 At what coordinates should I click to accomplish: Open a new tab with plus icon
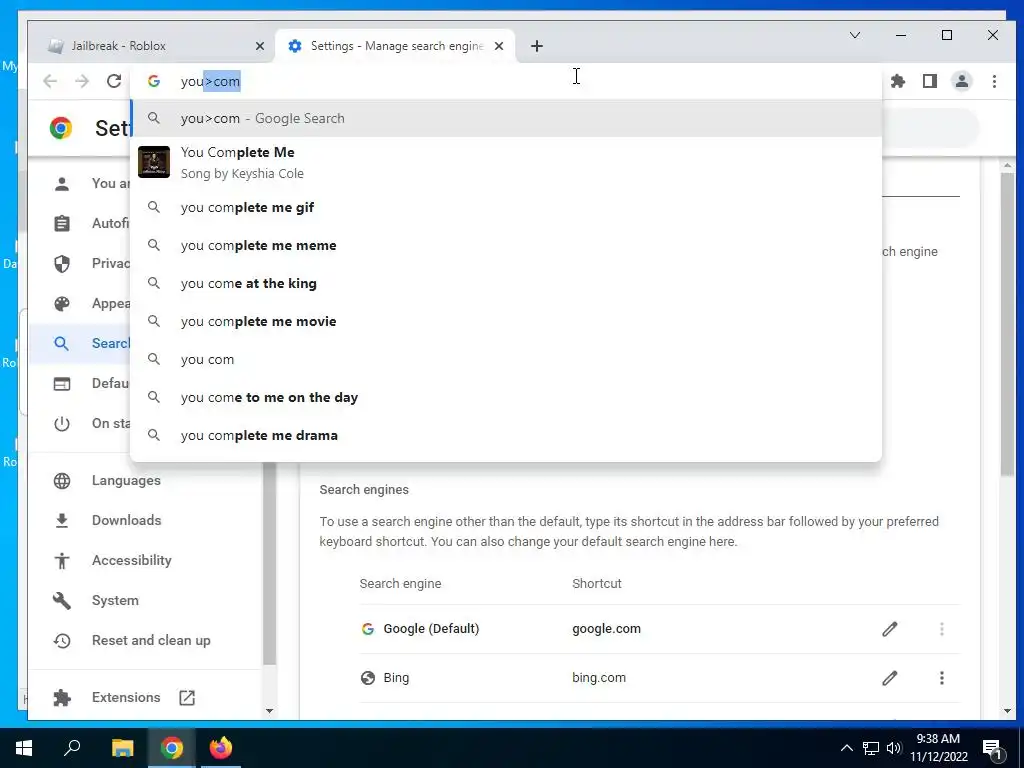point(536,46)
